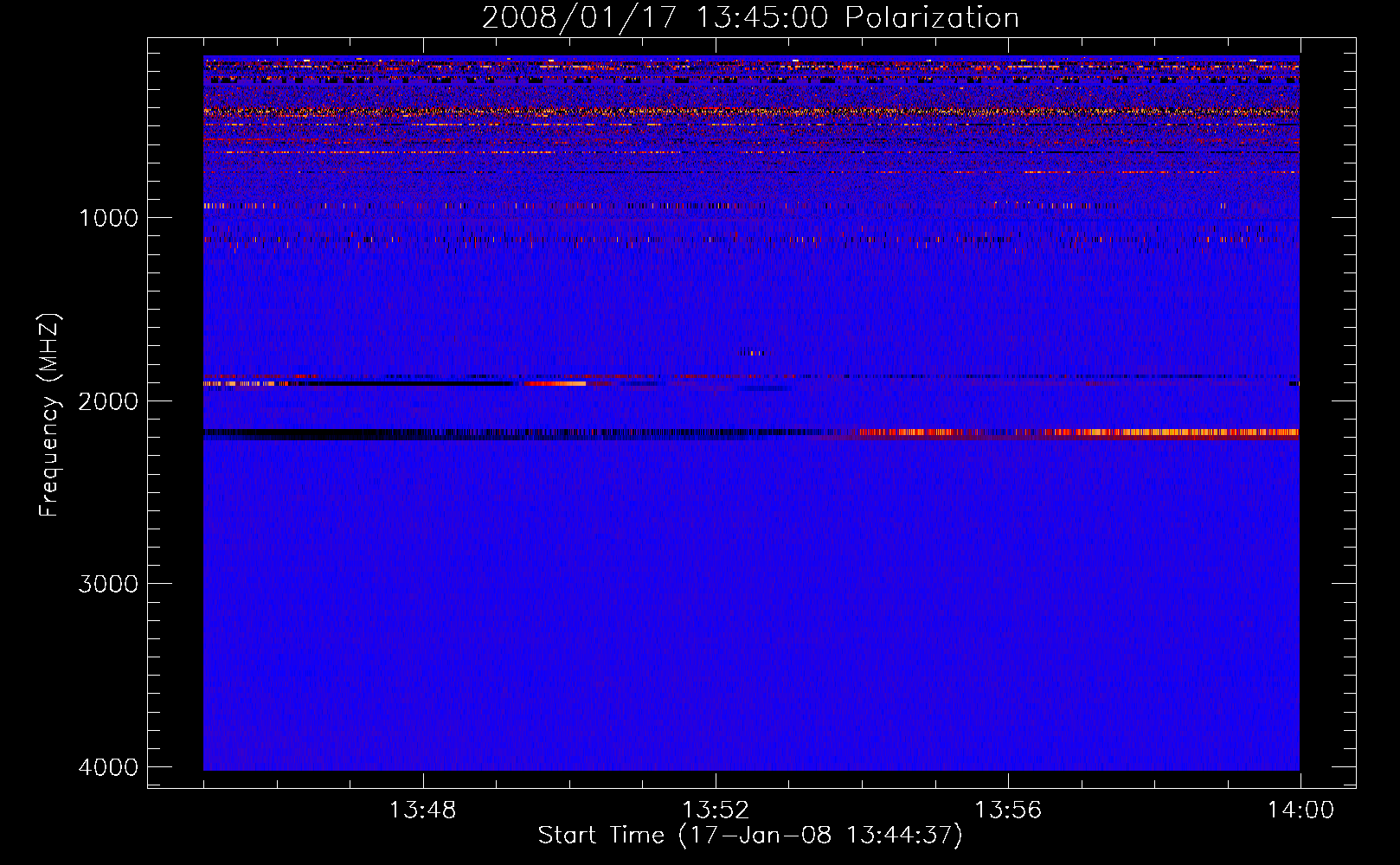This screenshot has width=1400, height=865.
Task: Click the "Frequency (MHZ)" axis label
Action: (50, 415)
